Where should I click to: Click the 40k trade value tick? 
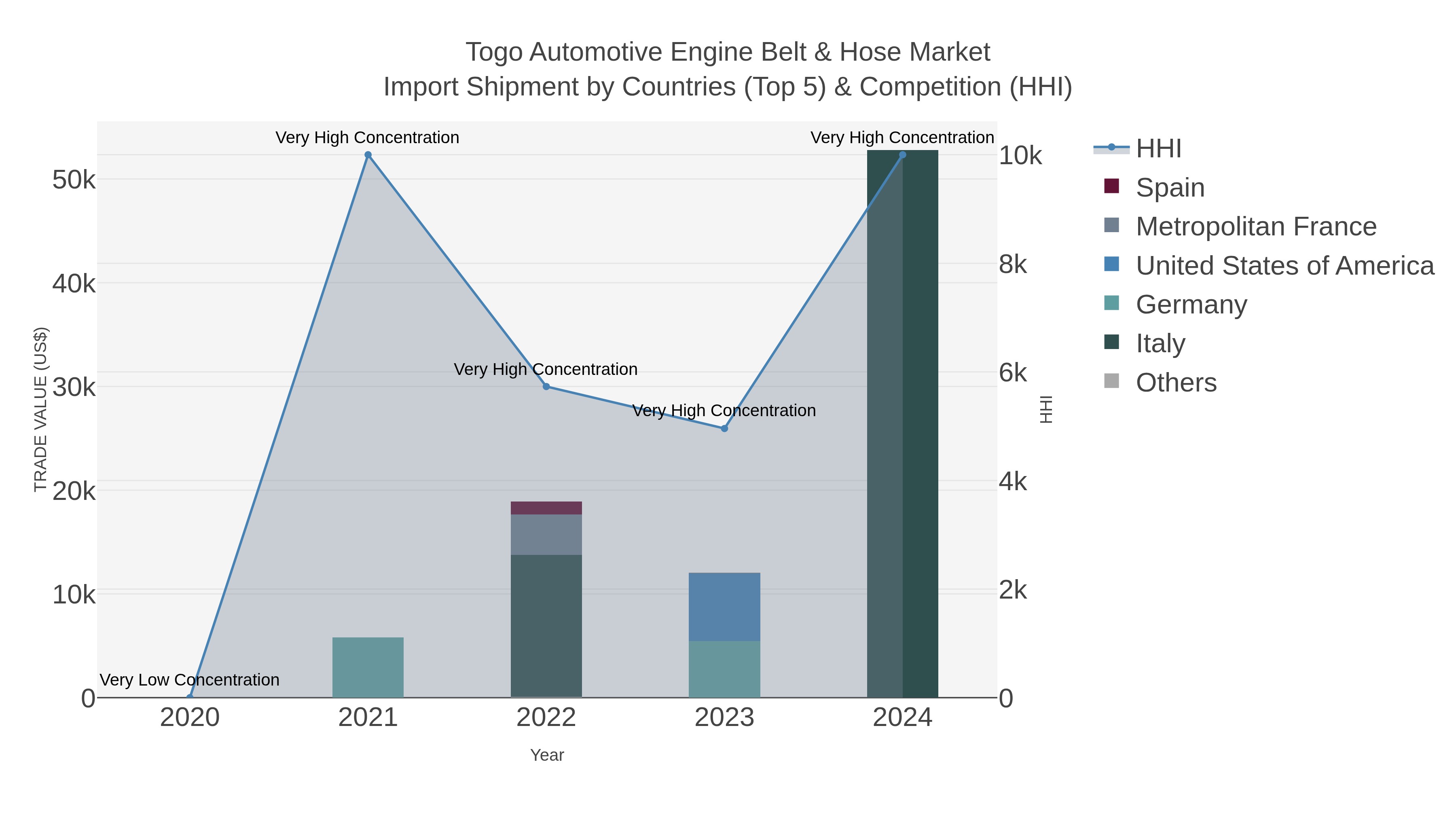[x=74, y=284]
